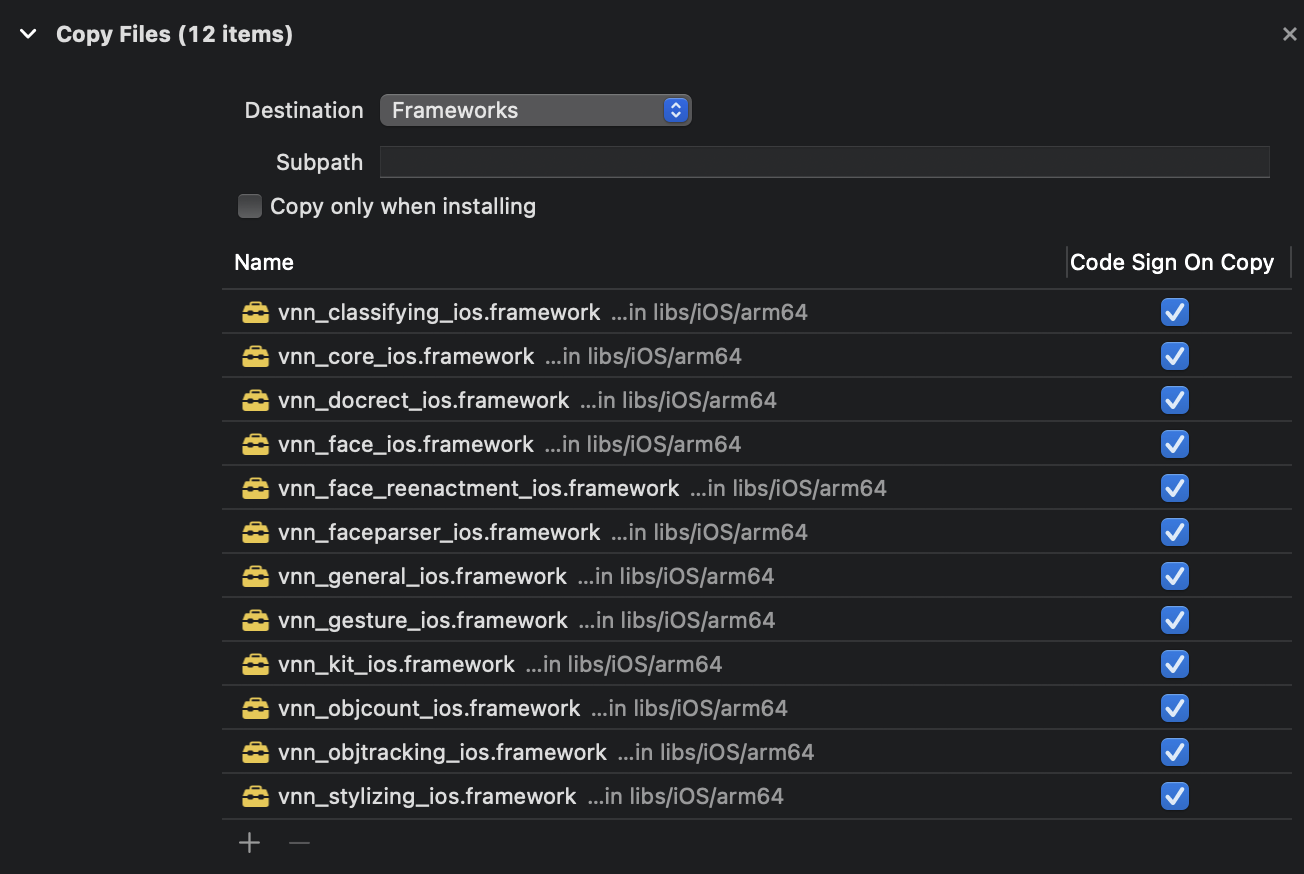Uncheck Code Sign for vnn_objtracking_ios.framework
The image size is (1304, 874).
click(1175, 753)
